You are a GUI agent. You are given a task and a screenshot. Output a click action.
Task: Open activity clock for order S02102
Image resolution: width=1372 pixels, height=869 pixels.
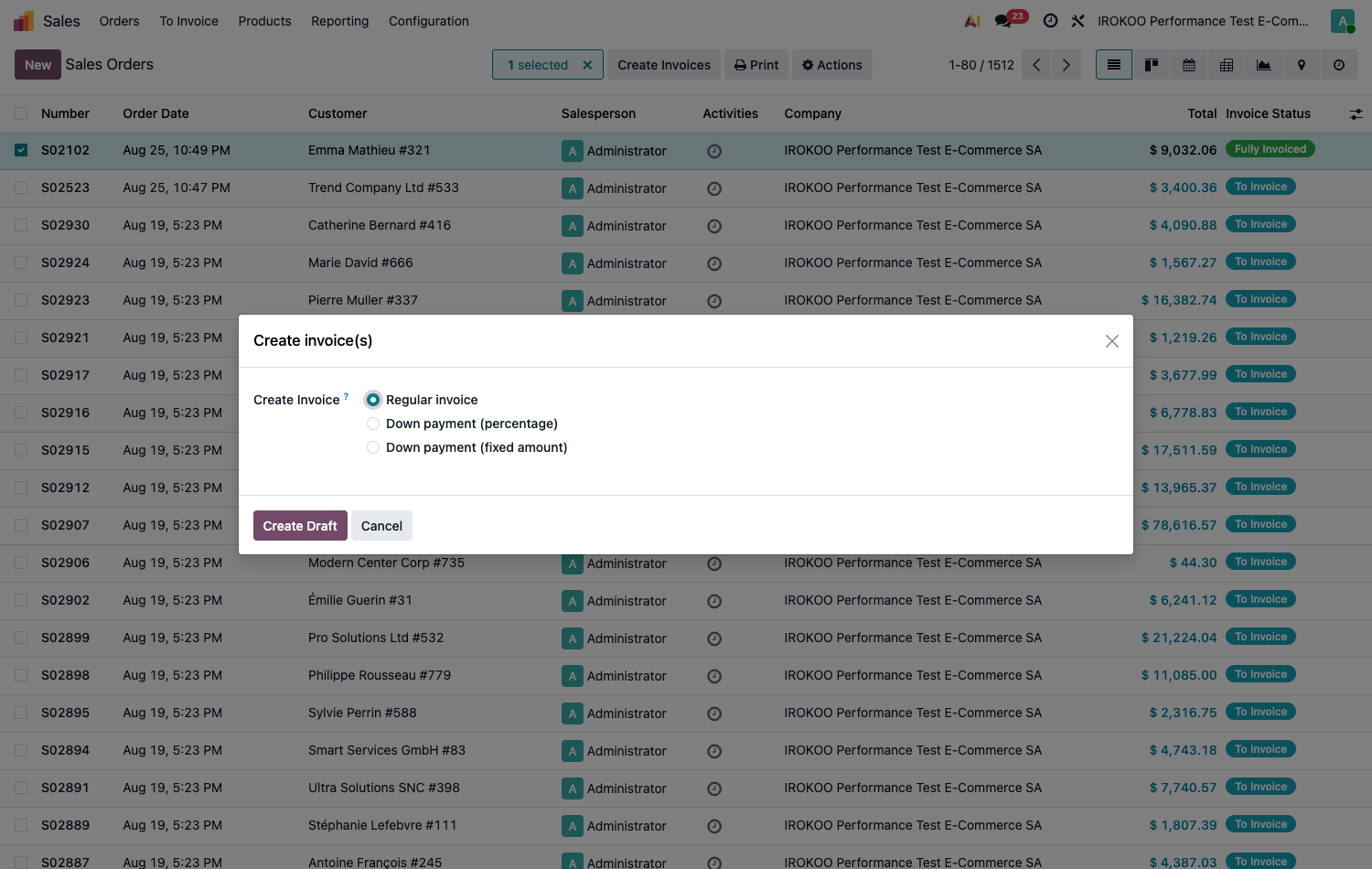click(714, 151)
